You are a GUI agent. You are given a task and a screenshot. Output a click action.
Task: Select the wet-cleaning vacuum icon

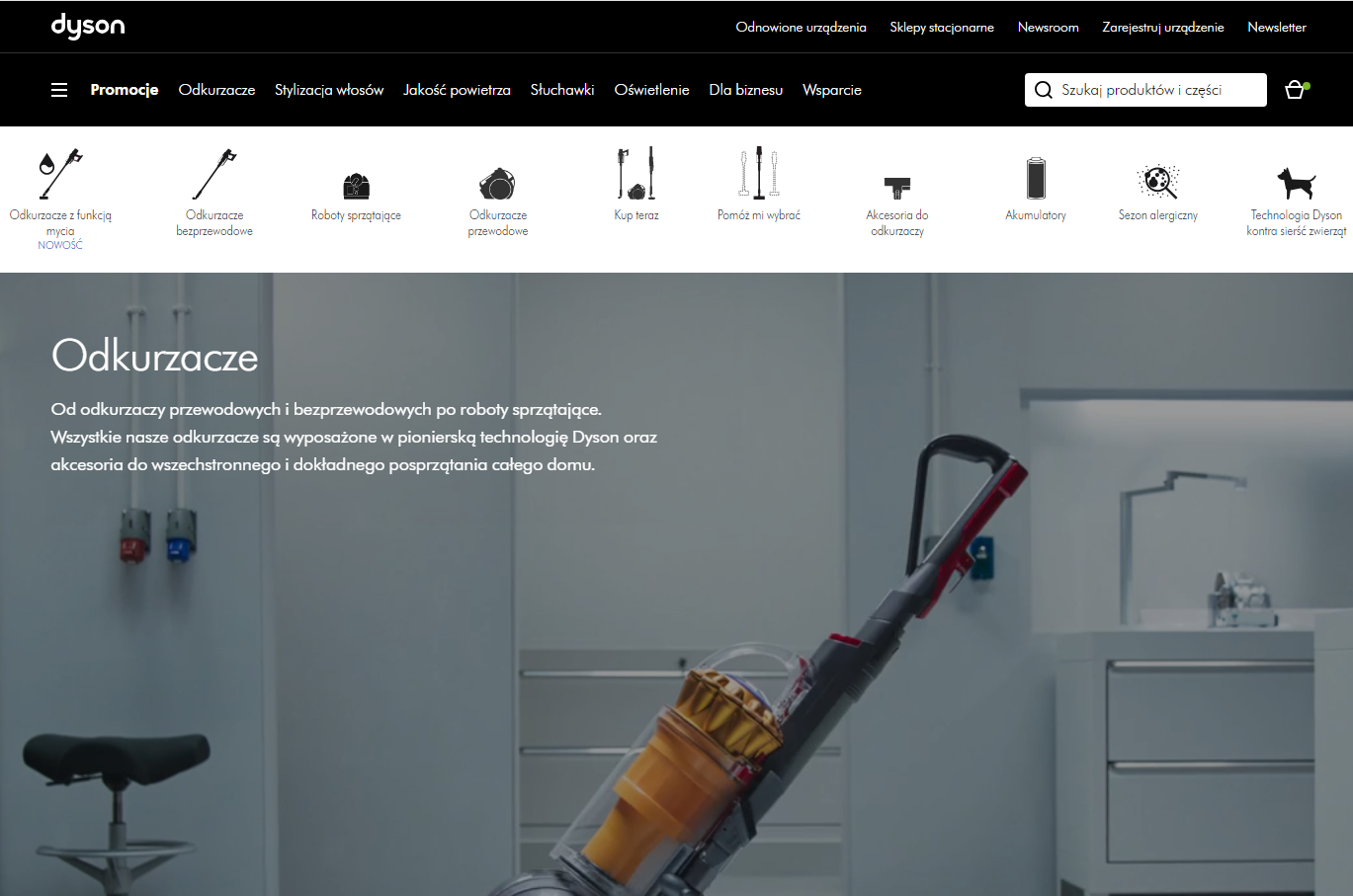click(60, 174)
